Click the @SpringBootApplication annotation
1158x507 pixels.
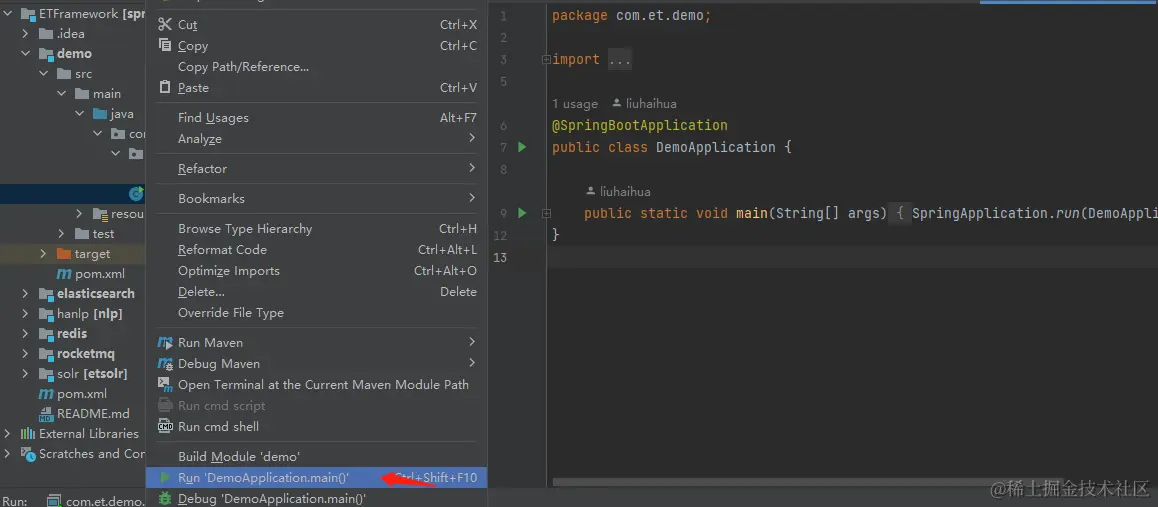pos(640,125)
